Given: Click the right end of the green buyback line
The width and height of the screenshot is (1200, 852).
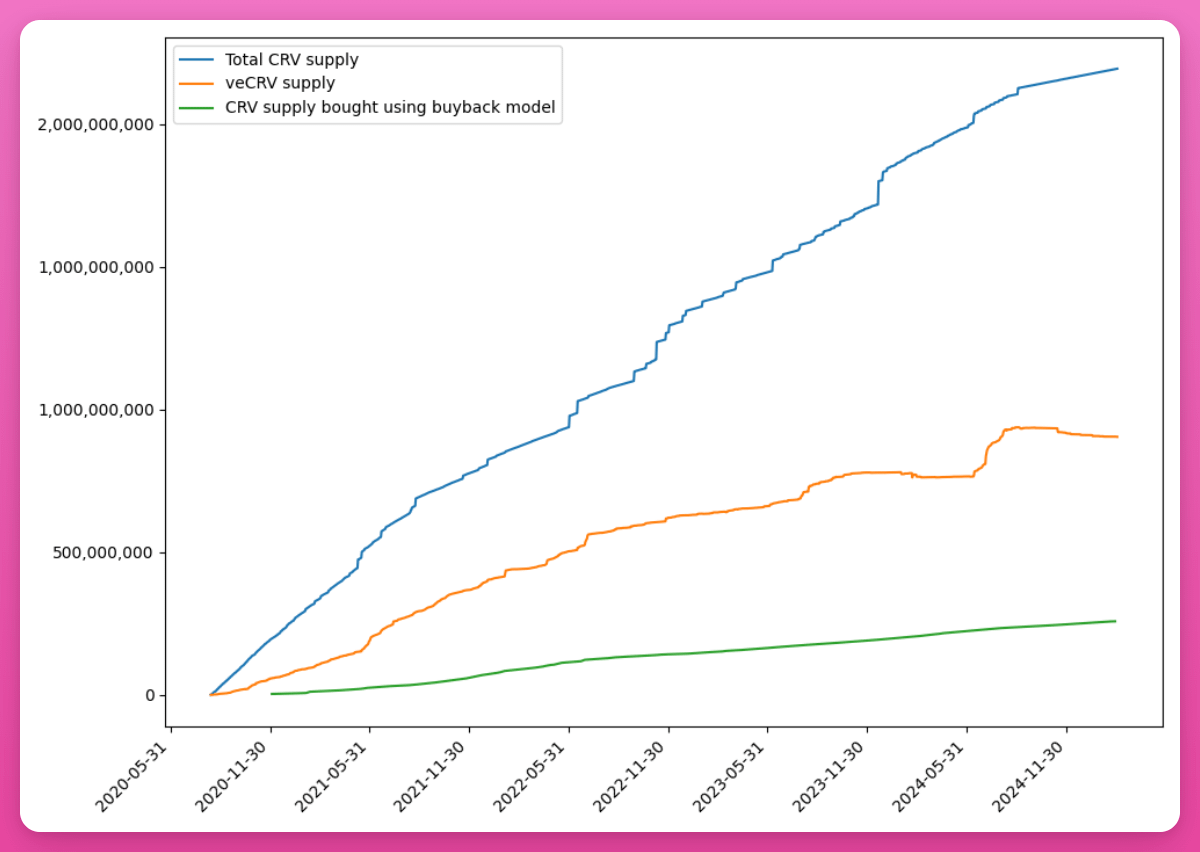Looking at the screenshot, I should [1114, 621].
